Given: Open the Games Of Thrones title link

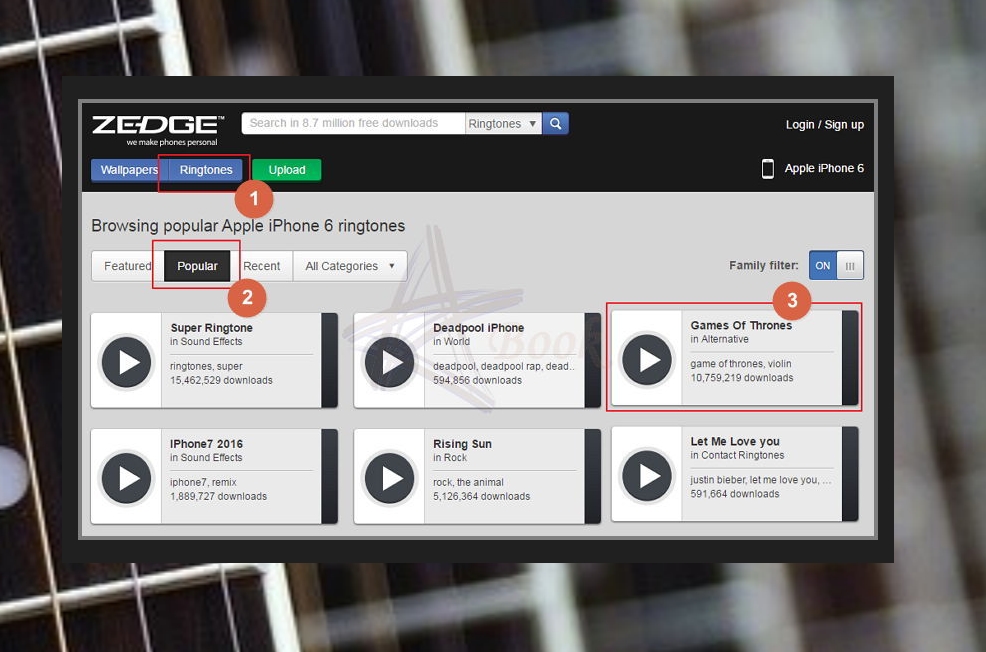Looking at the screenshot, I should [741, 325].
